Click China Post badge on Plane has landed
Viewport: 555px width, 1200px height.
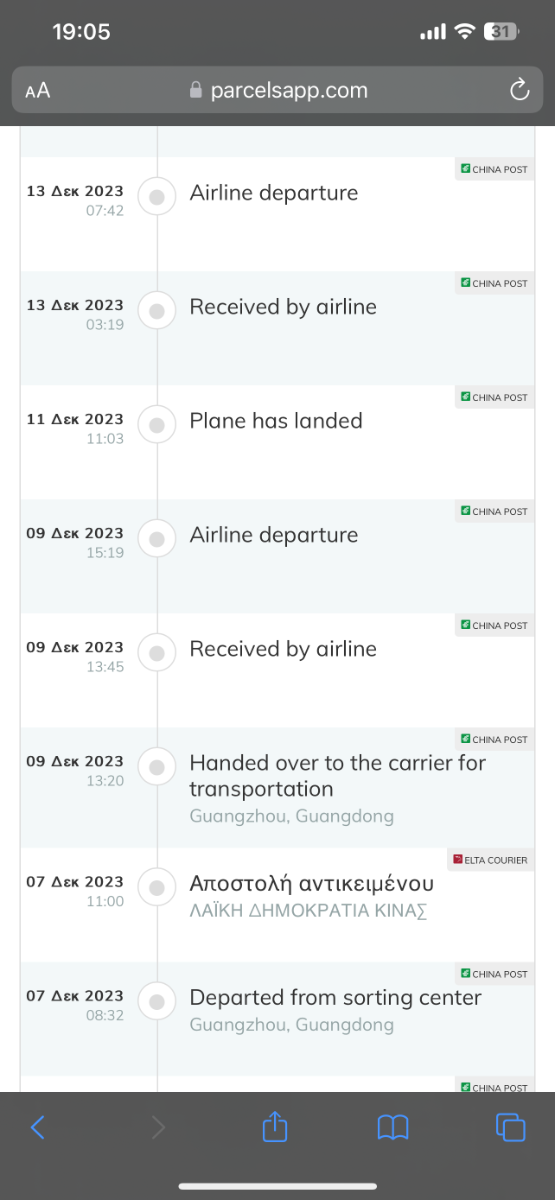pos(494,397)
